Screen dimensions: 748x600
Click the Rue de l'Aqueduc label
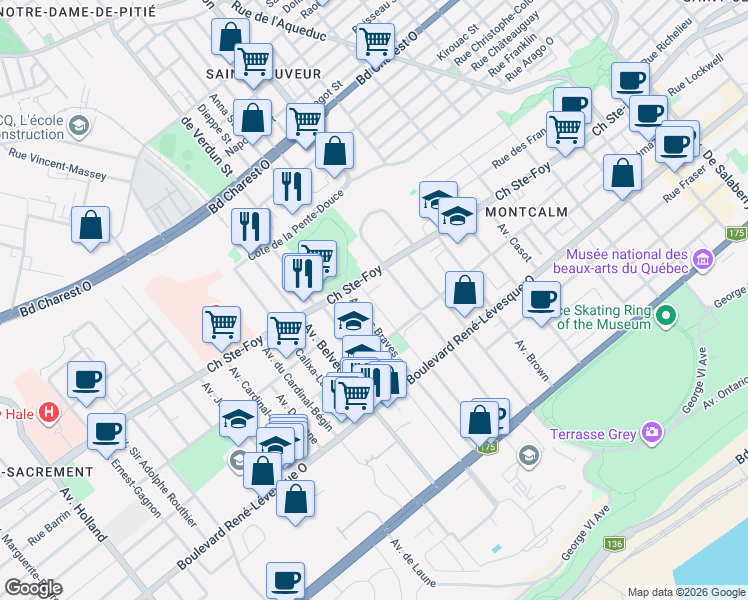(x=279, y=21)
